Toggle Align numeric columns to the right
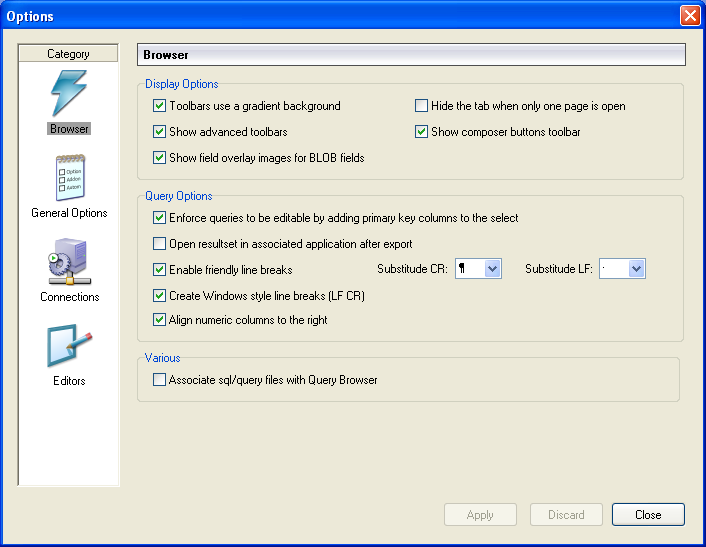The height and width of the screenshot is (547, 706). 159,320
